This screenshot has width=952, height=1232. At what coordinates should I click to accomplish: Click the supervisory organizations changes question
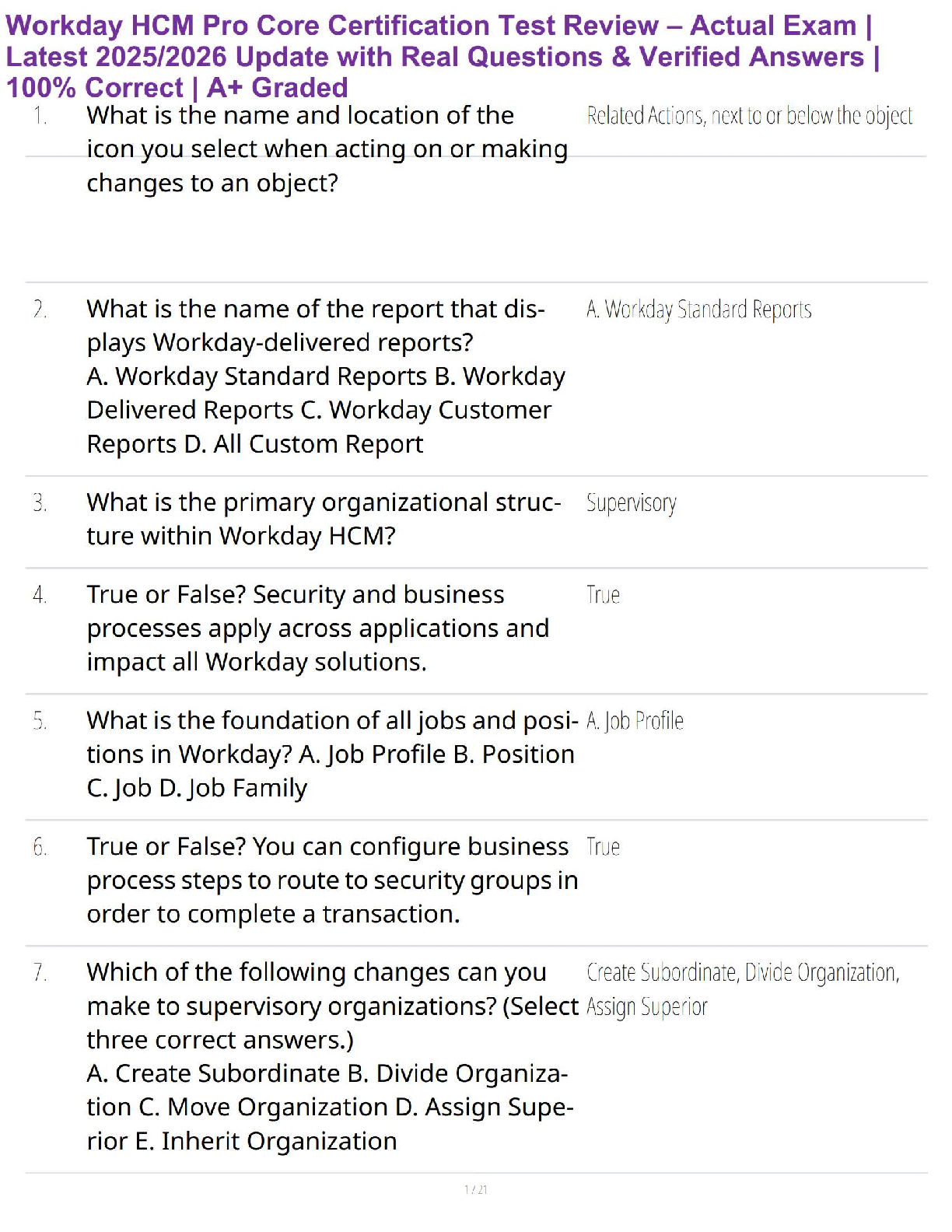click(332, 1055)
